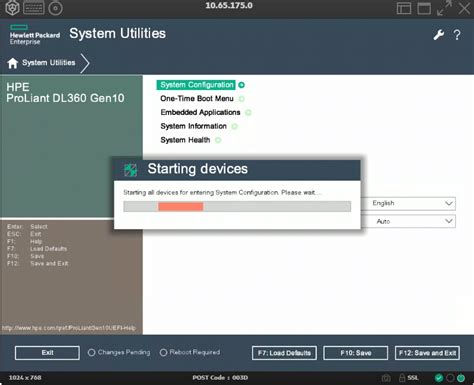The height and width of the screenshot is (385, 474).
Task: Toggle full screen arrows icon
Action: tap(444, 8)
